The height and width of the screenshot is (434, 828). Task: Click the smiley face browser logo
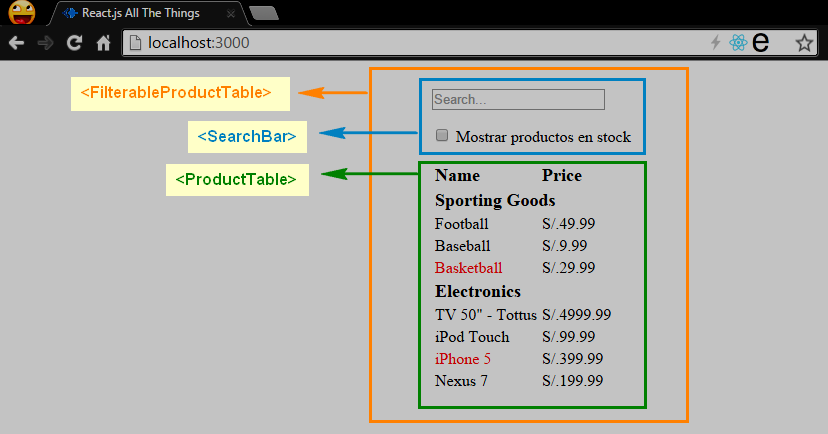click(x=22, y=13)
